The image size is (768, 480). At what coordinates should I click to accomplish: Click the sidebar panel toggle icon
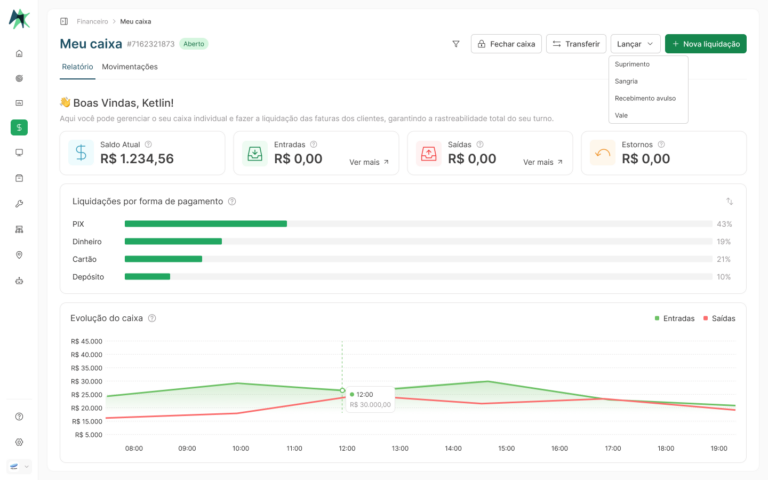(64, 22)
